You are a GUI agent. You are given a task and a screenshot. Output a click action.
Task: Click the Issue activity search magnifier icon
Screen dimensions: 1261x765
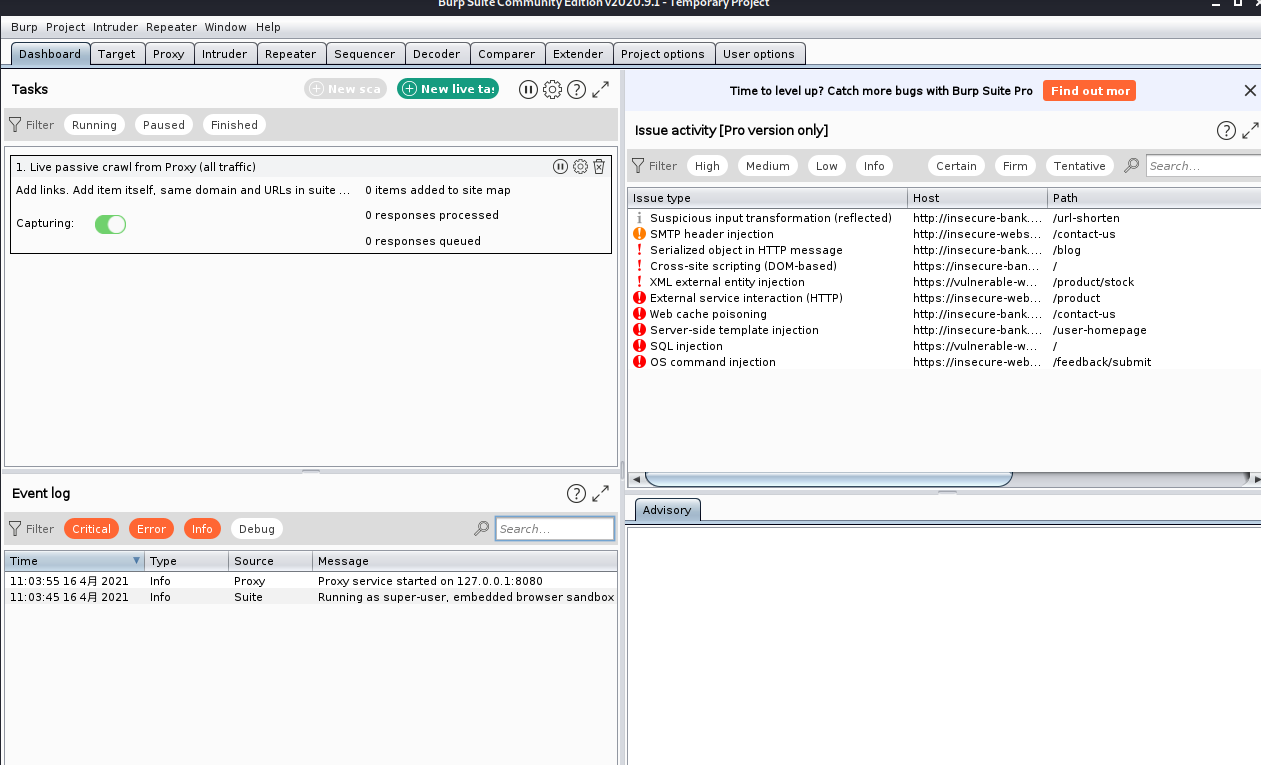pos(1131,166)
